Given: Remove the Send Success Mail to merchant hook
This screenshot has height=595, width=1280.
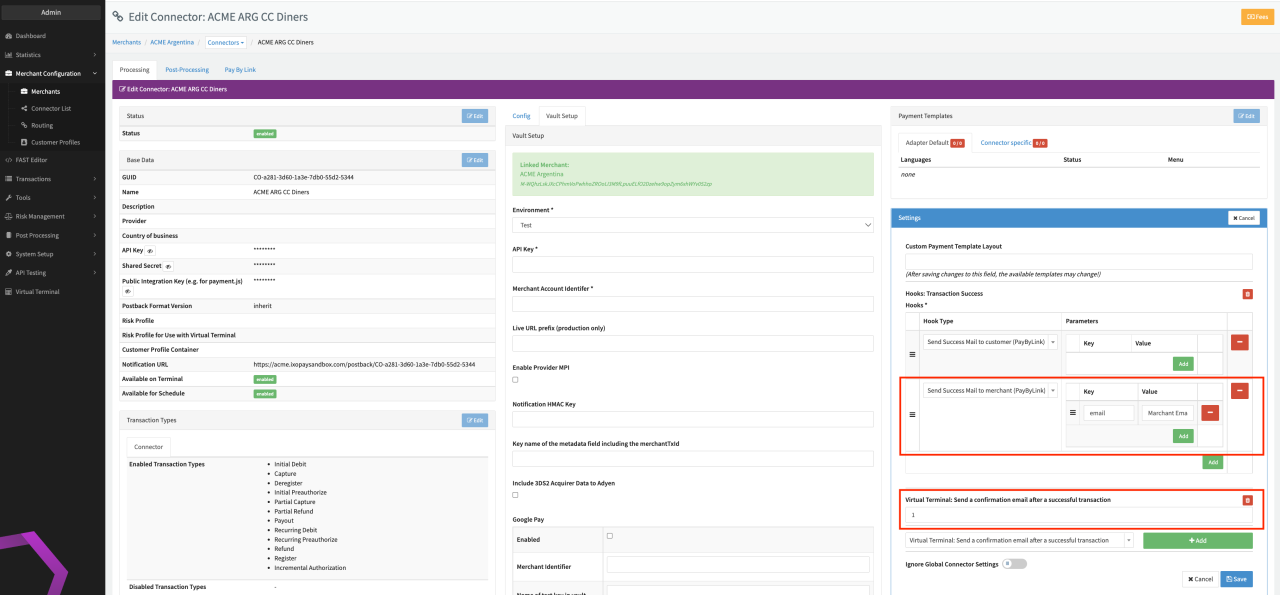Looking at the screenshot, I should point(1240,390).
